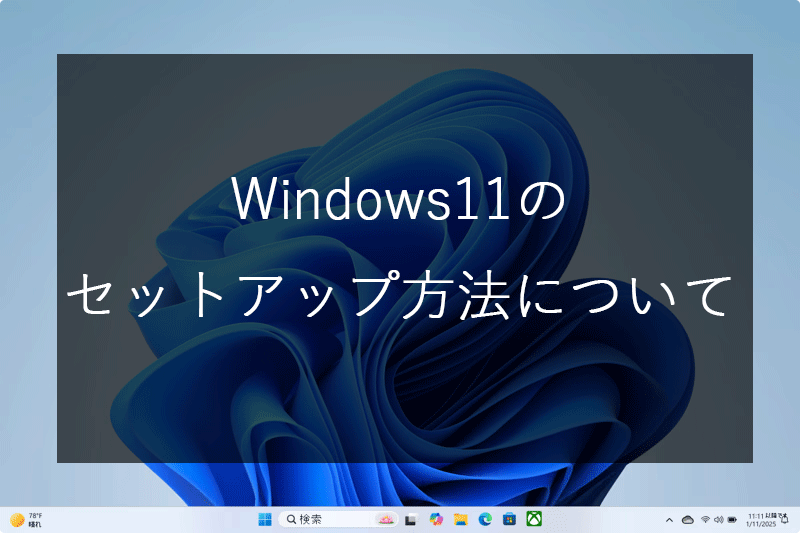
Task: Open the Wi-Fi network settings icon
Action: click(705, 520)
